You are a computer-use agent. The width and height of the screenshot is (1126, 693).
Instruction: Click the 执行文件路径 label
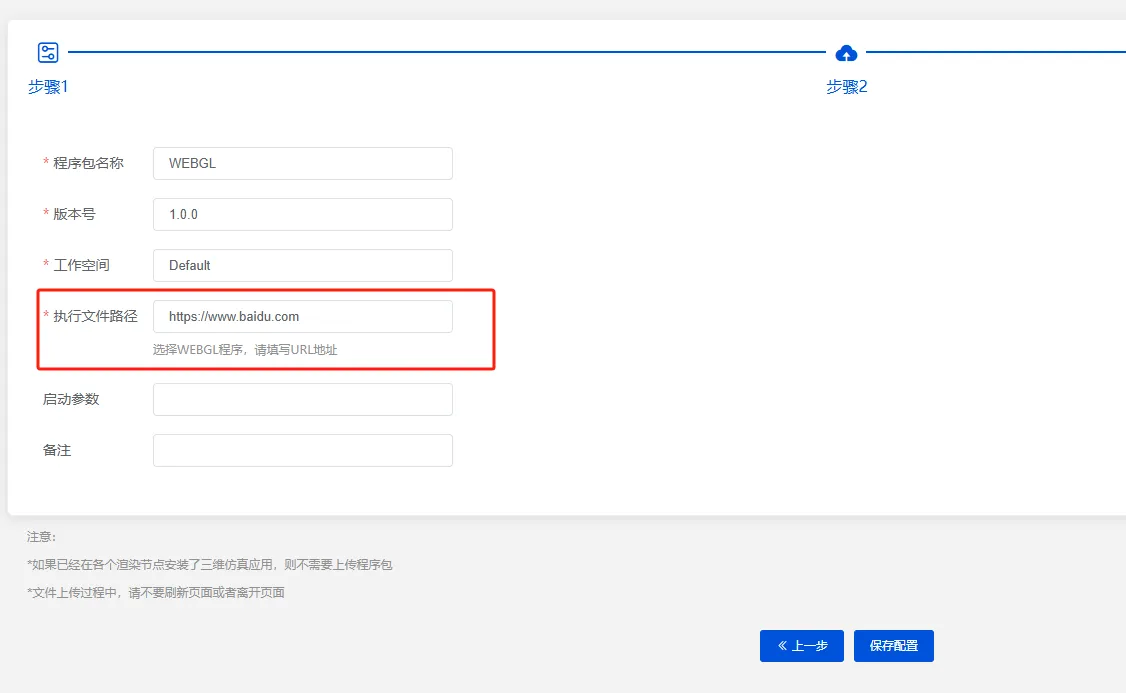click(x=96, y=316)
